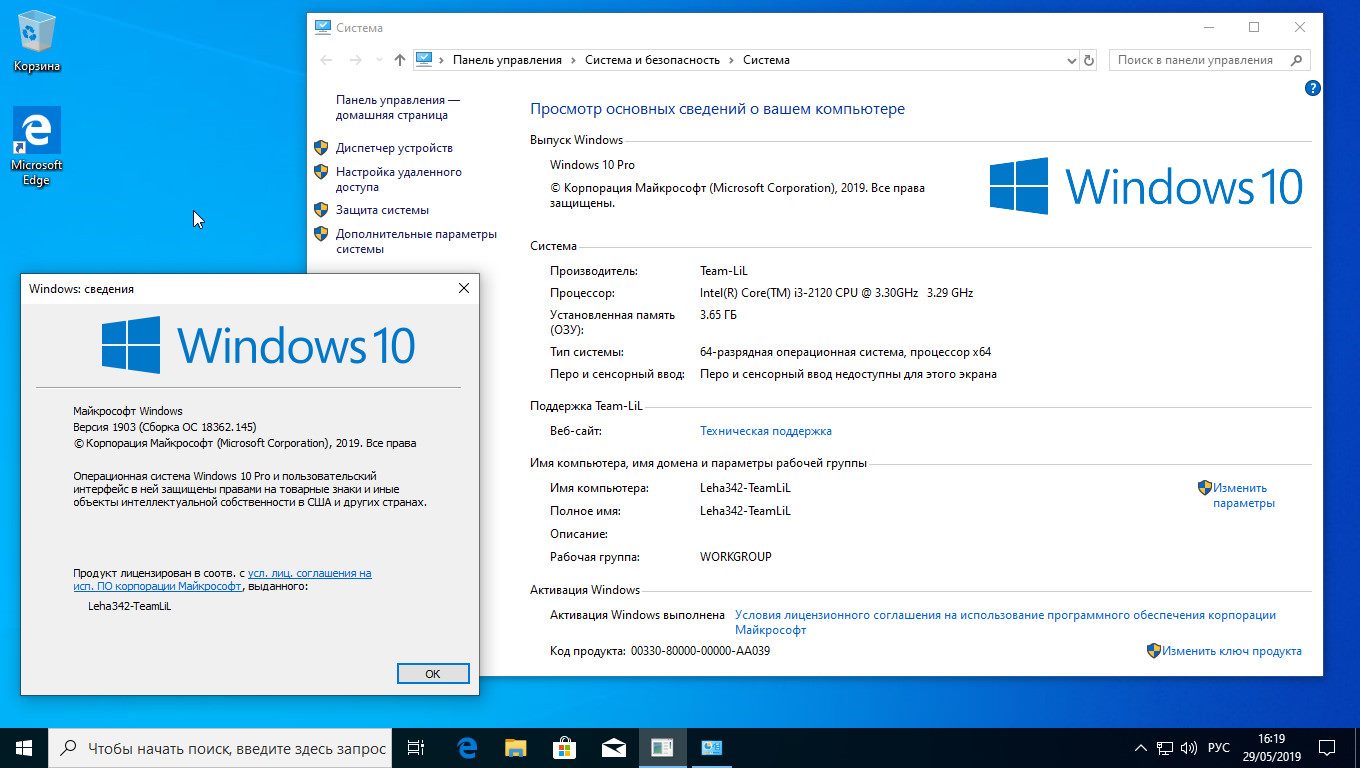Open Microsoft Store from the taskbar
This screenshot has height=768, width=1360.
[564, 747]
